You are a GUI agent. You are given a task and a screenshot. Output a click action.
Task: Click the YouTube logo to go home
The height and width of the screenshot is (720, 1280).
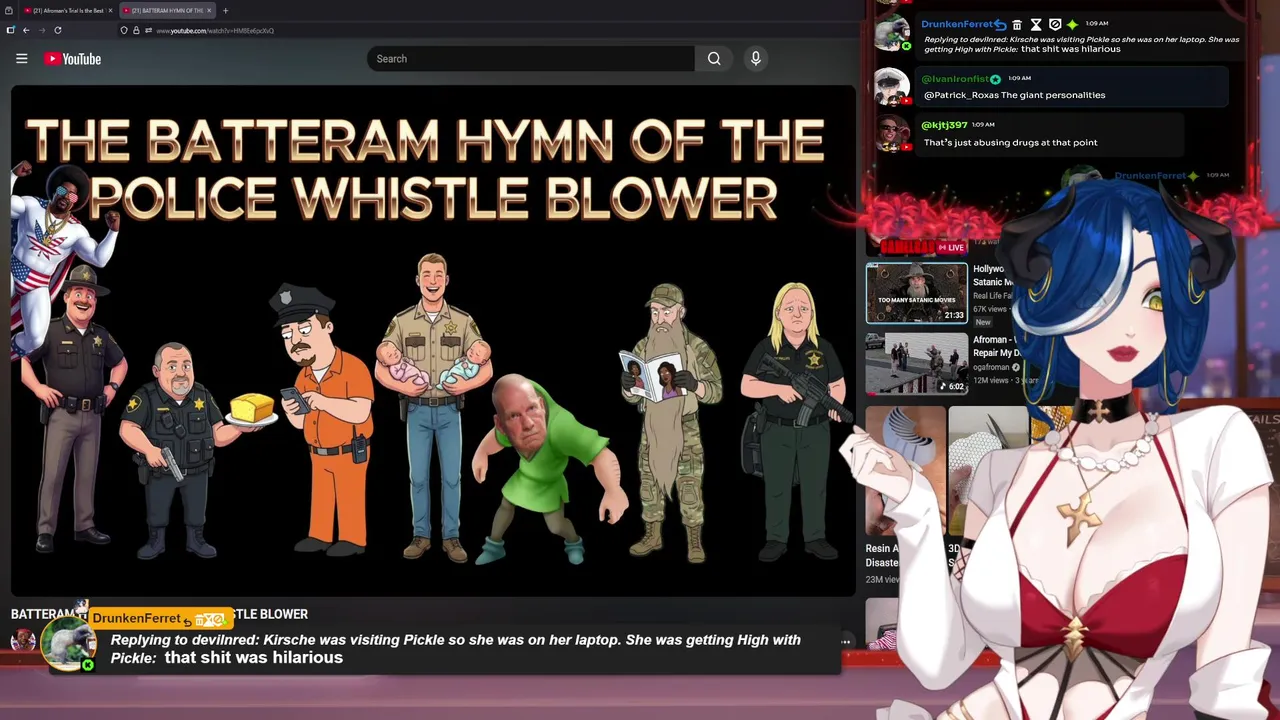click(72, 59)
